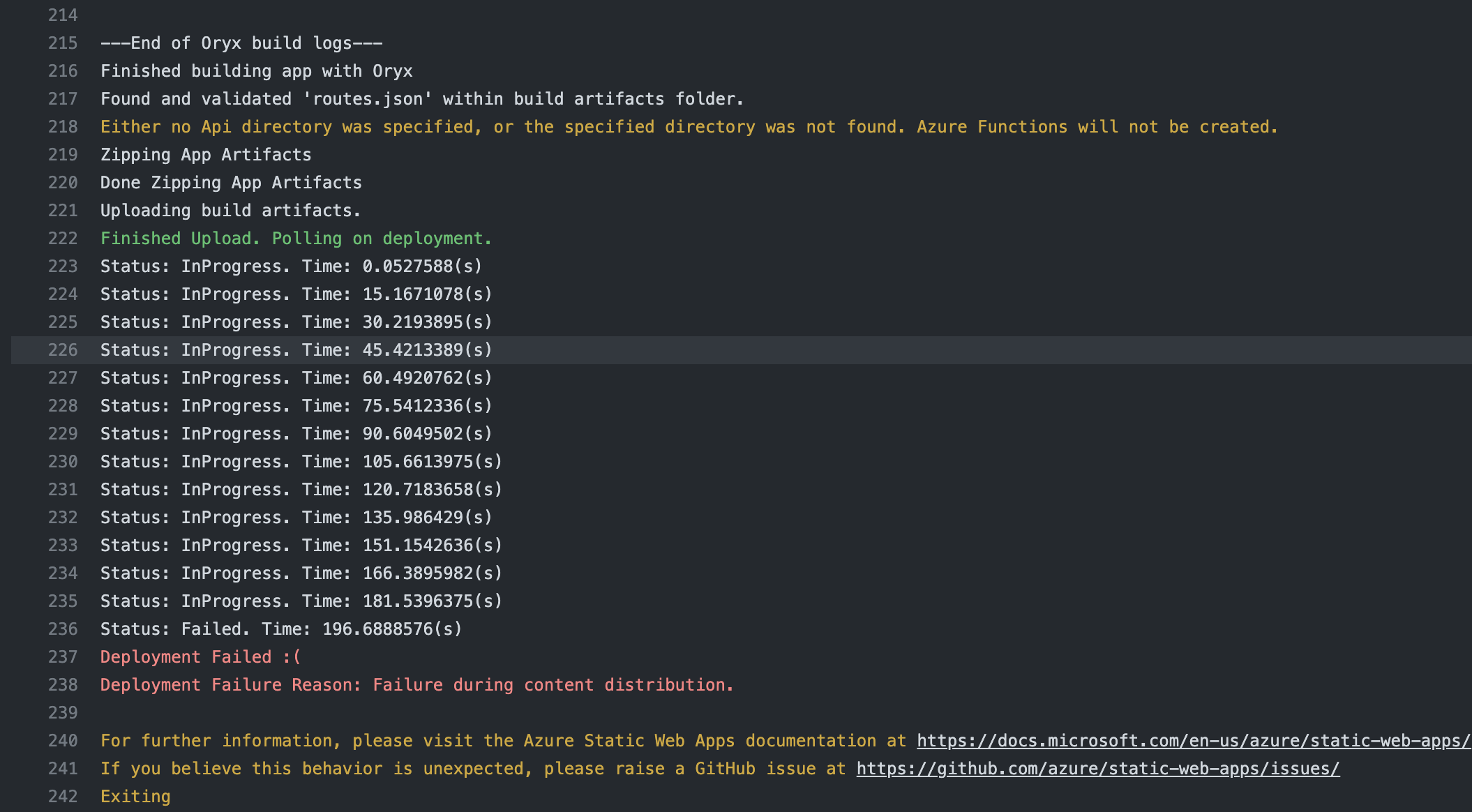This screenshot has width=1472, height=812.
Task: Select line number 215 next to end of Oryx logs
Action: (x=62, y=43)
